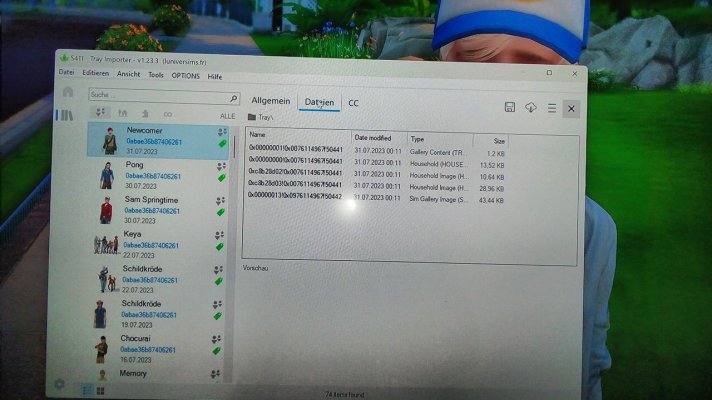Select the Sim Gallery Image file row
The width and height of the screenshot is (712, 400).
tap(376, 198)
